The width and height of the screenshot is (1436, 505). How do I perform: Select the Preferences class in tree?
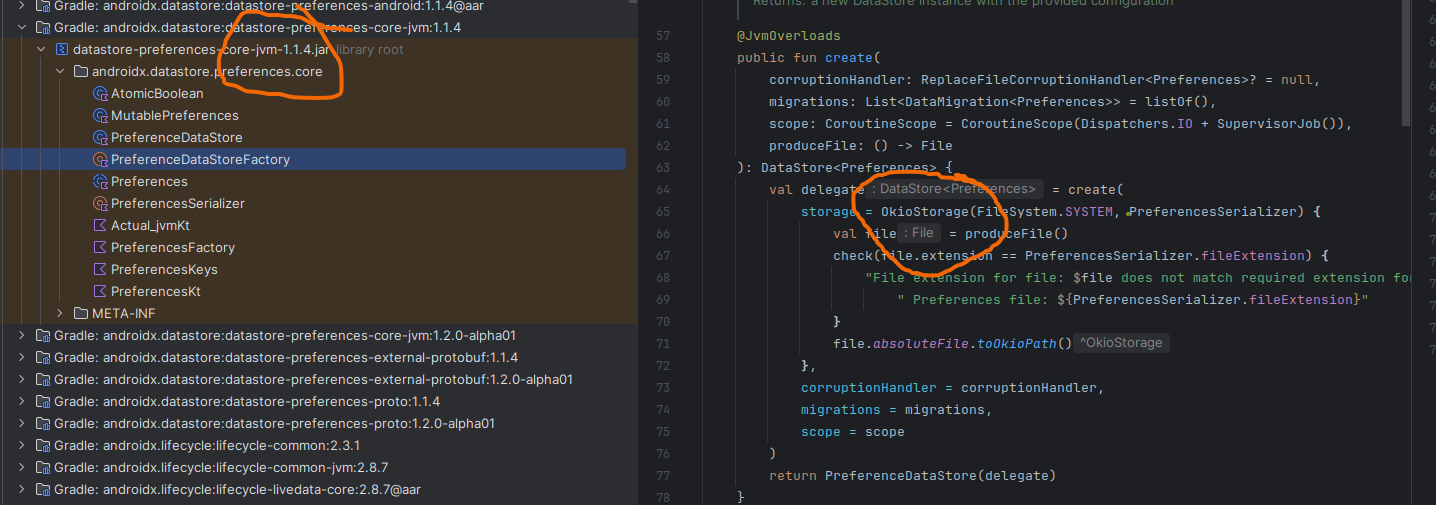click(x=149, y=182)
